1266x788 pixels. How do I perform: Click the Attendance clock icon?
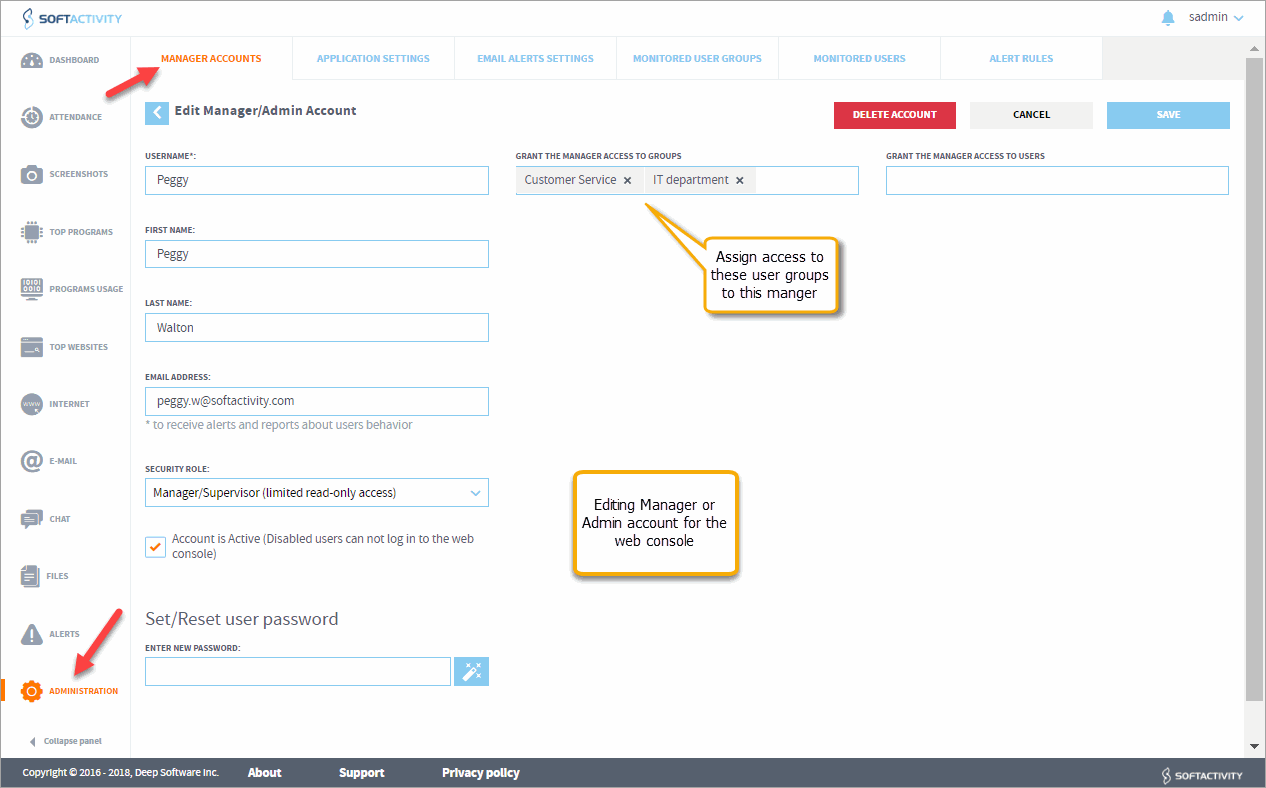(x=32, y=118)
